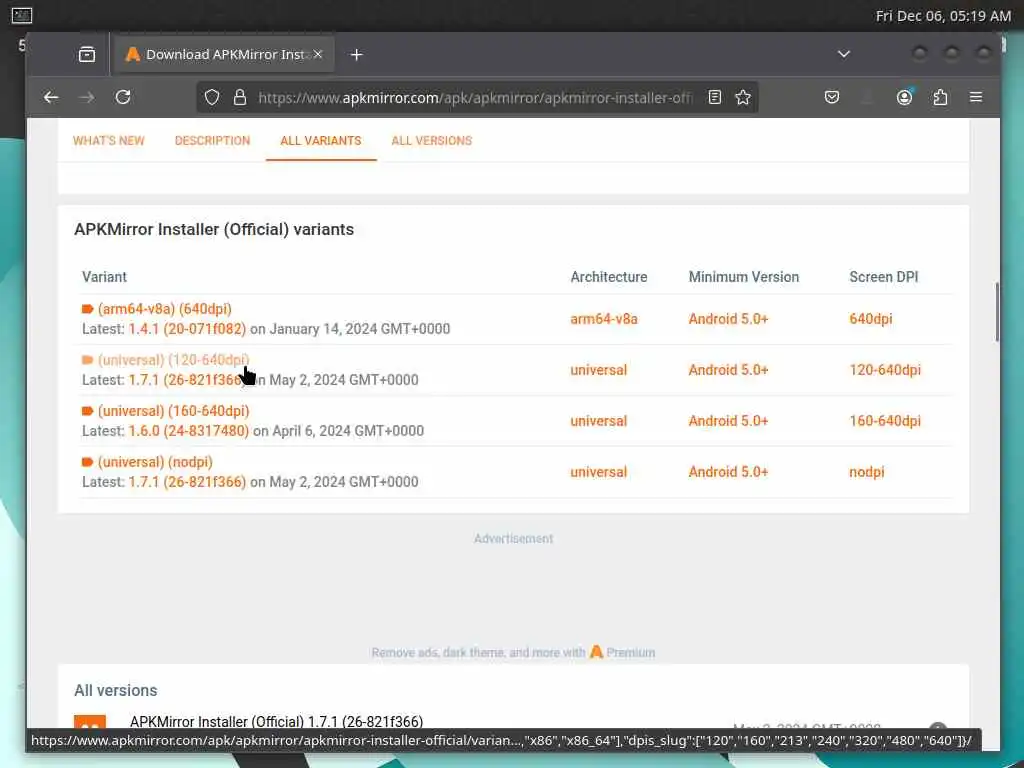Click Android 5.0+ in the 120-640dpi row
This screenshot has width=1024, height=768.
click(729, 370)
